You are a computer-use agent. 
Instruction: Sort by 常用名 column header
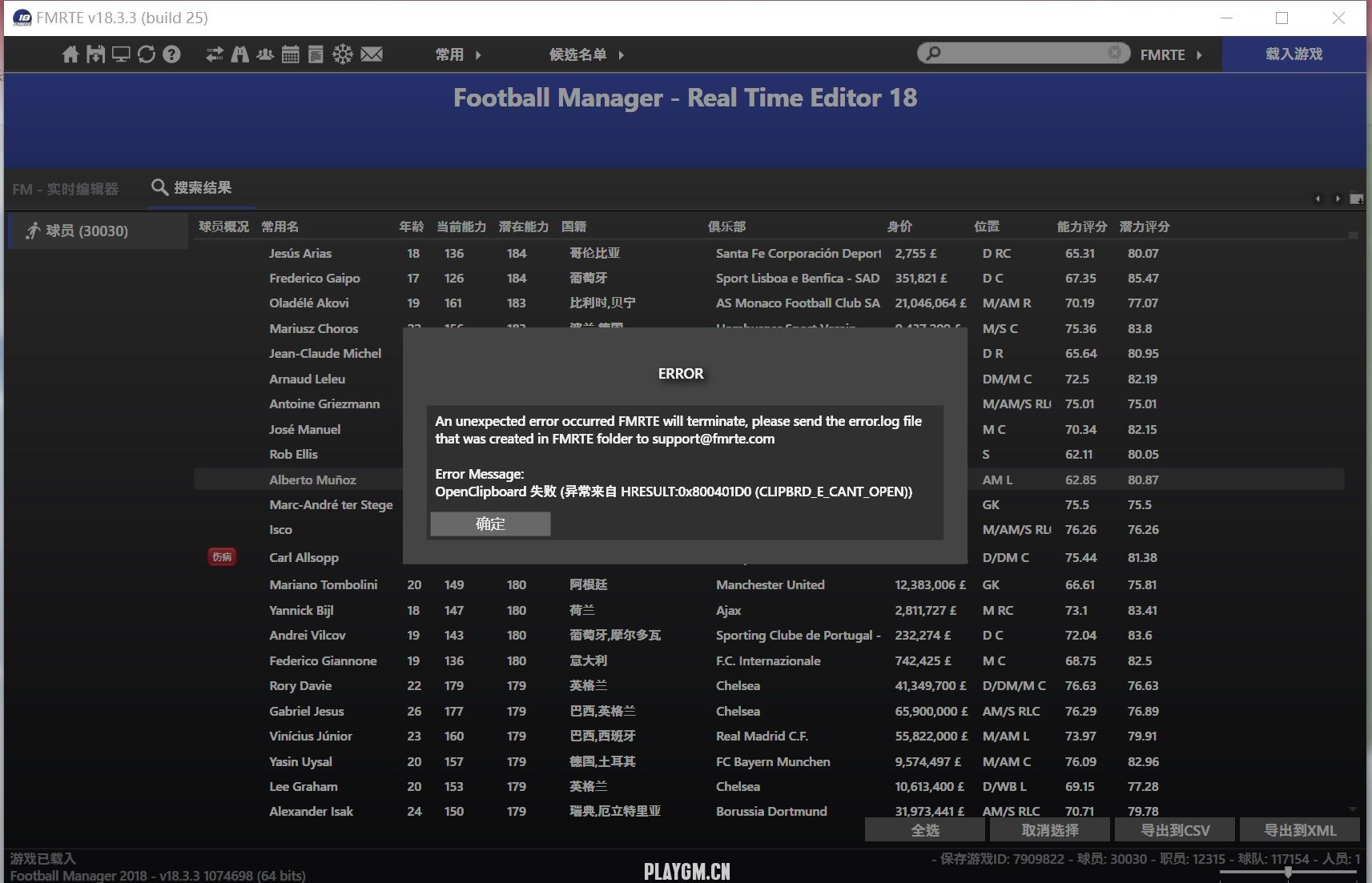click(x=280, y=227)
